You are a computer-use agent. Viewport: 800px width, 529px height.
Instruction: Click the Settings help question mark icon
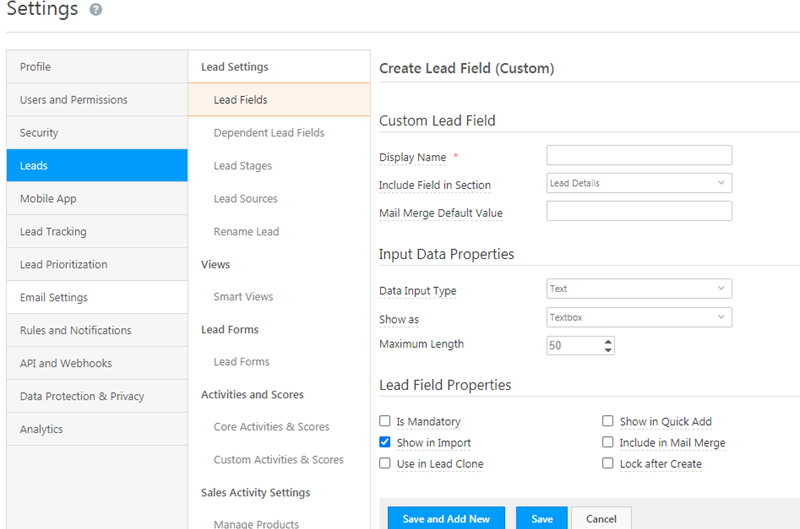96,10
